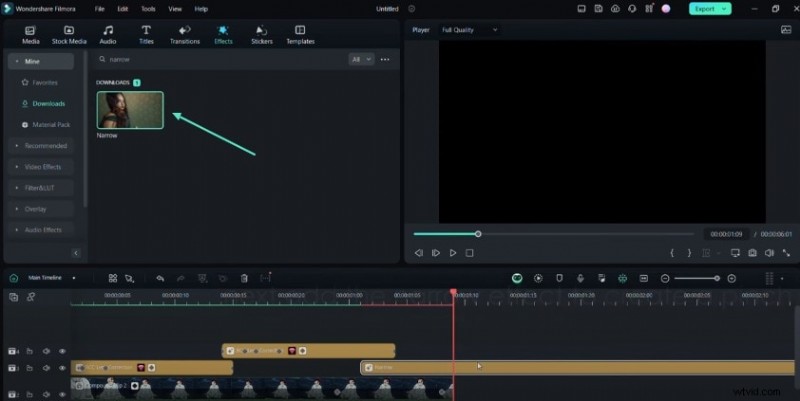Screen dimensions: 800x401
Task: Open the View menu
Action: point(175,9)
